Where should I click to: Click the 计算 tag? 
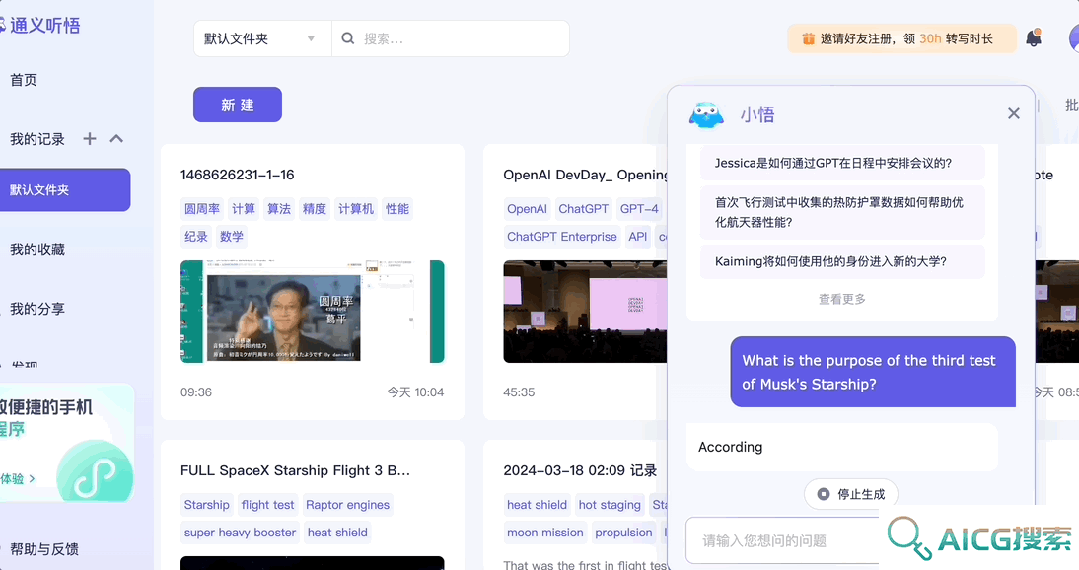tap(243, 209)
